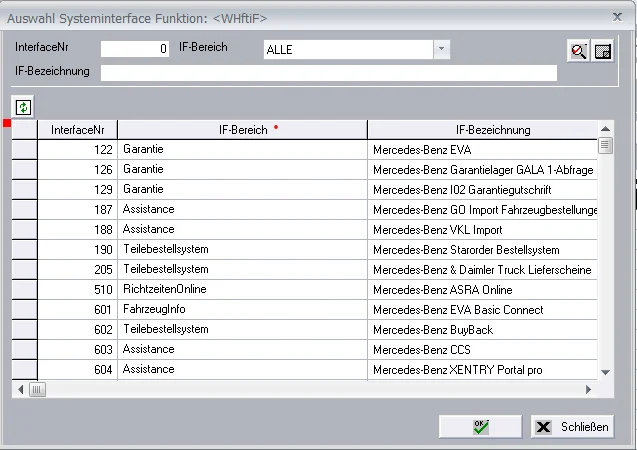Screen dimensions: 637x450
Task: Select Mercedes-Benz ASRA Online
Action: click(482, 289)
